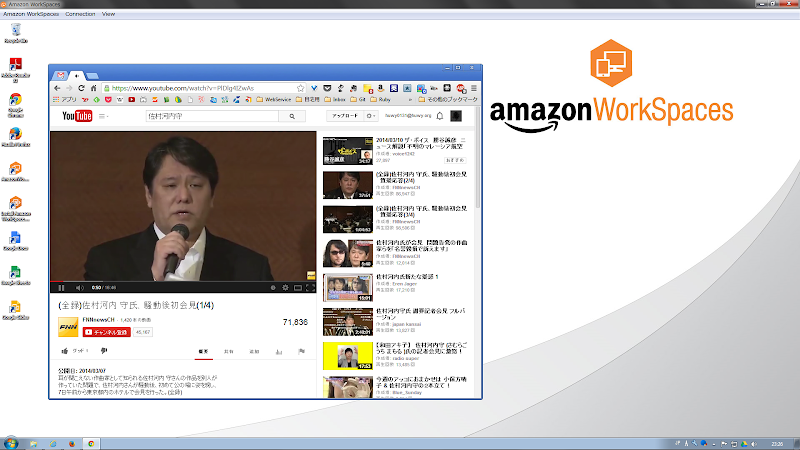The height and width of the screenshot is (450, 800).
Task: Click the YouTube bookmark icon in bookmarks bar
Action: click(x=132, y=99)
